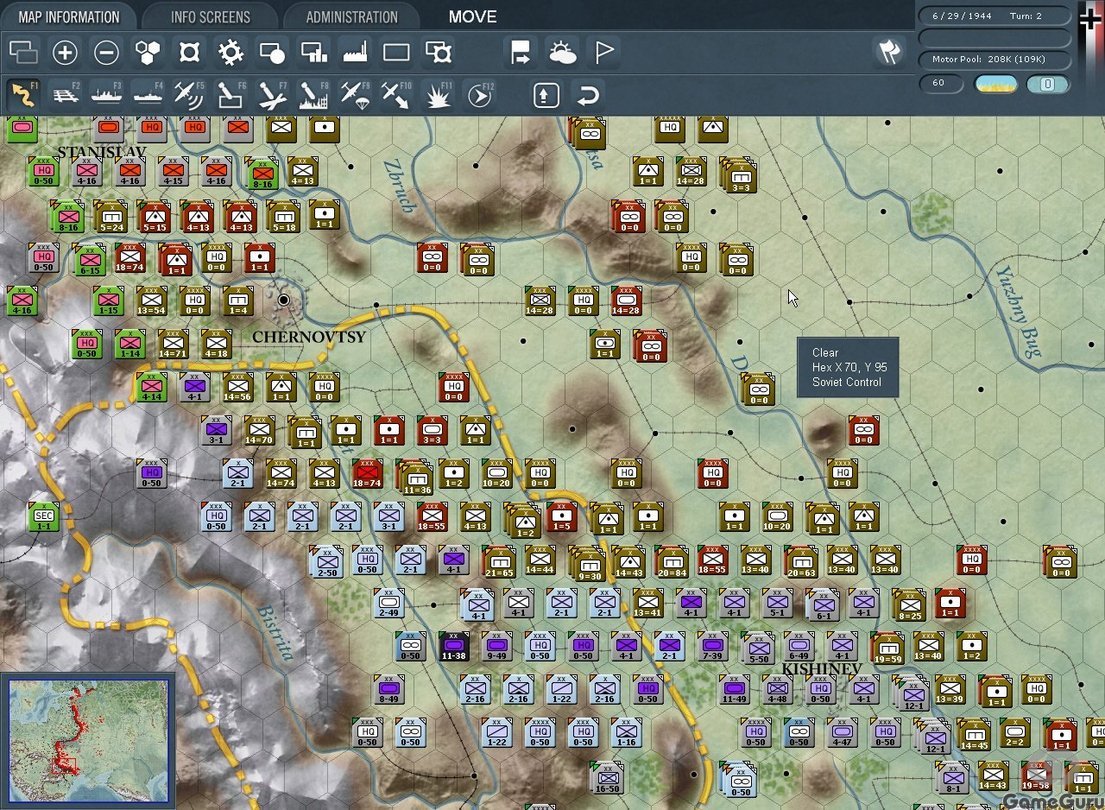This screenshot has width=1105, height=810.
Task: Click the teal indicator showing 0
Action: pyautogui.click(x=1048, y=85)
